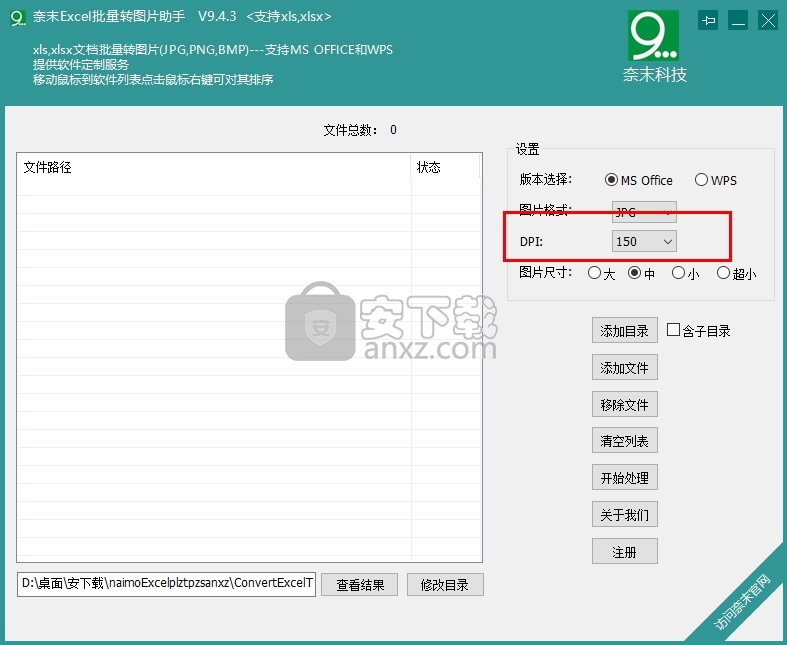
Task: Click the 文件路径 column header
Action: (x=214, y=167)
